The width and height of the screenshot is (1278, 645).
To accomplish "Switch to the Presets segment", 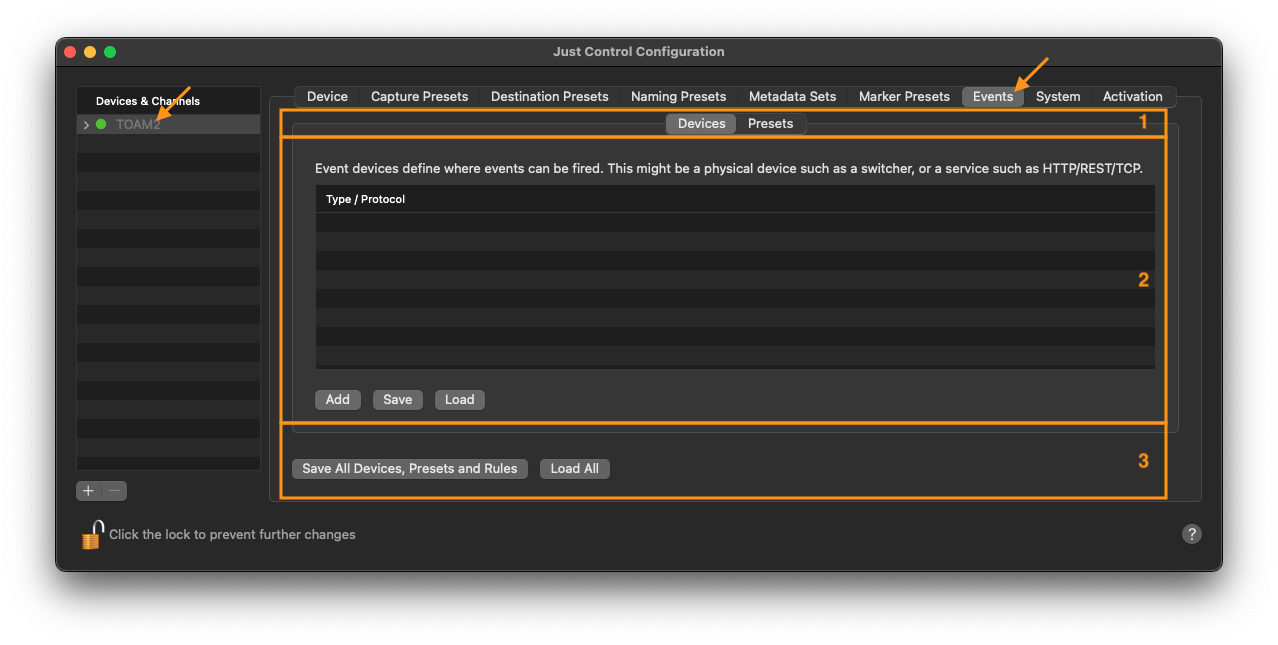I will tap(771, 124).
